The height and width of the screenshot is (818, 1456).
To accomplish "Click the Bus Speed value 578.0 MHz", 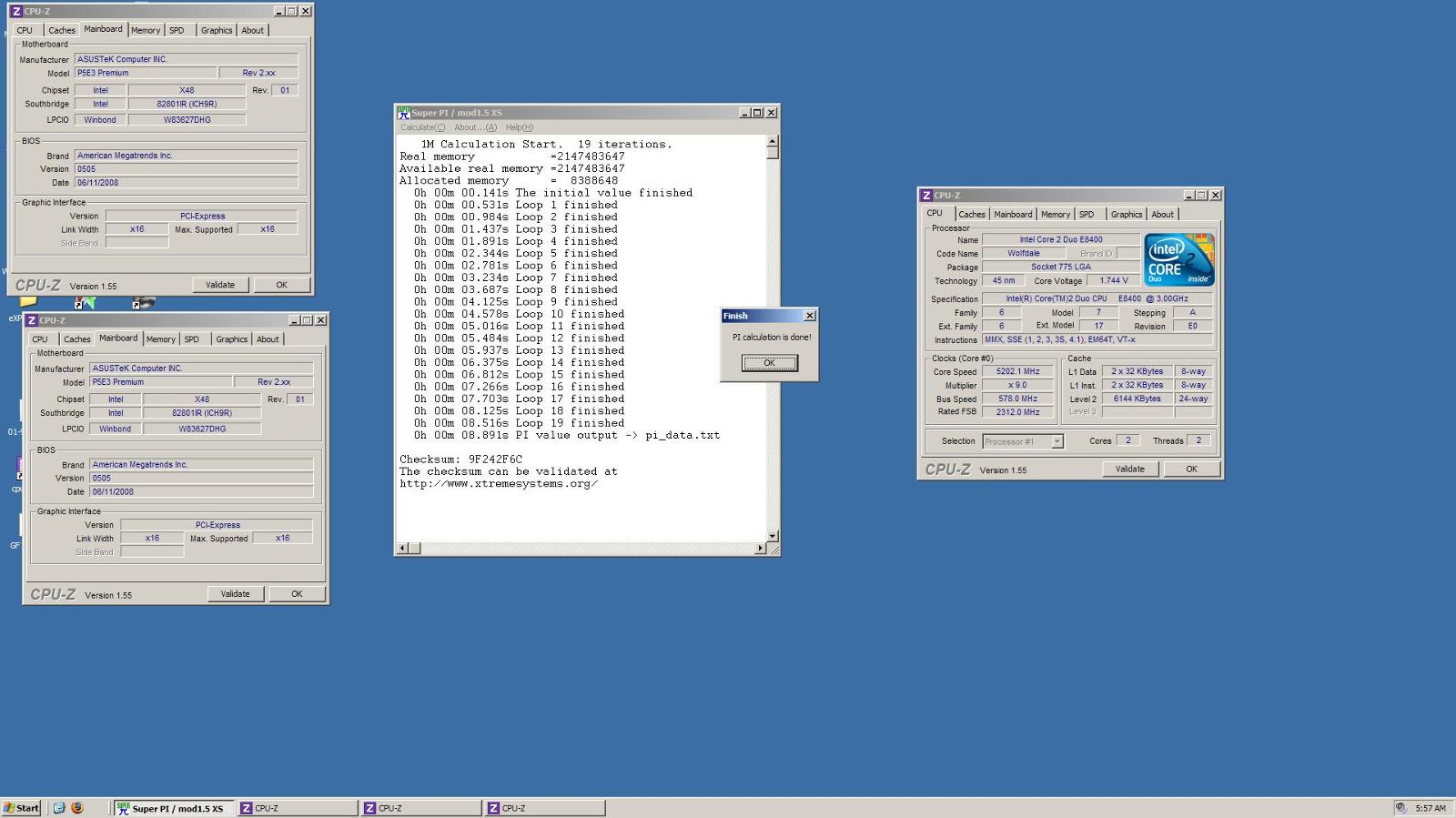I will click(1017, 399).
